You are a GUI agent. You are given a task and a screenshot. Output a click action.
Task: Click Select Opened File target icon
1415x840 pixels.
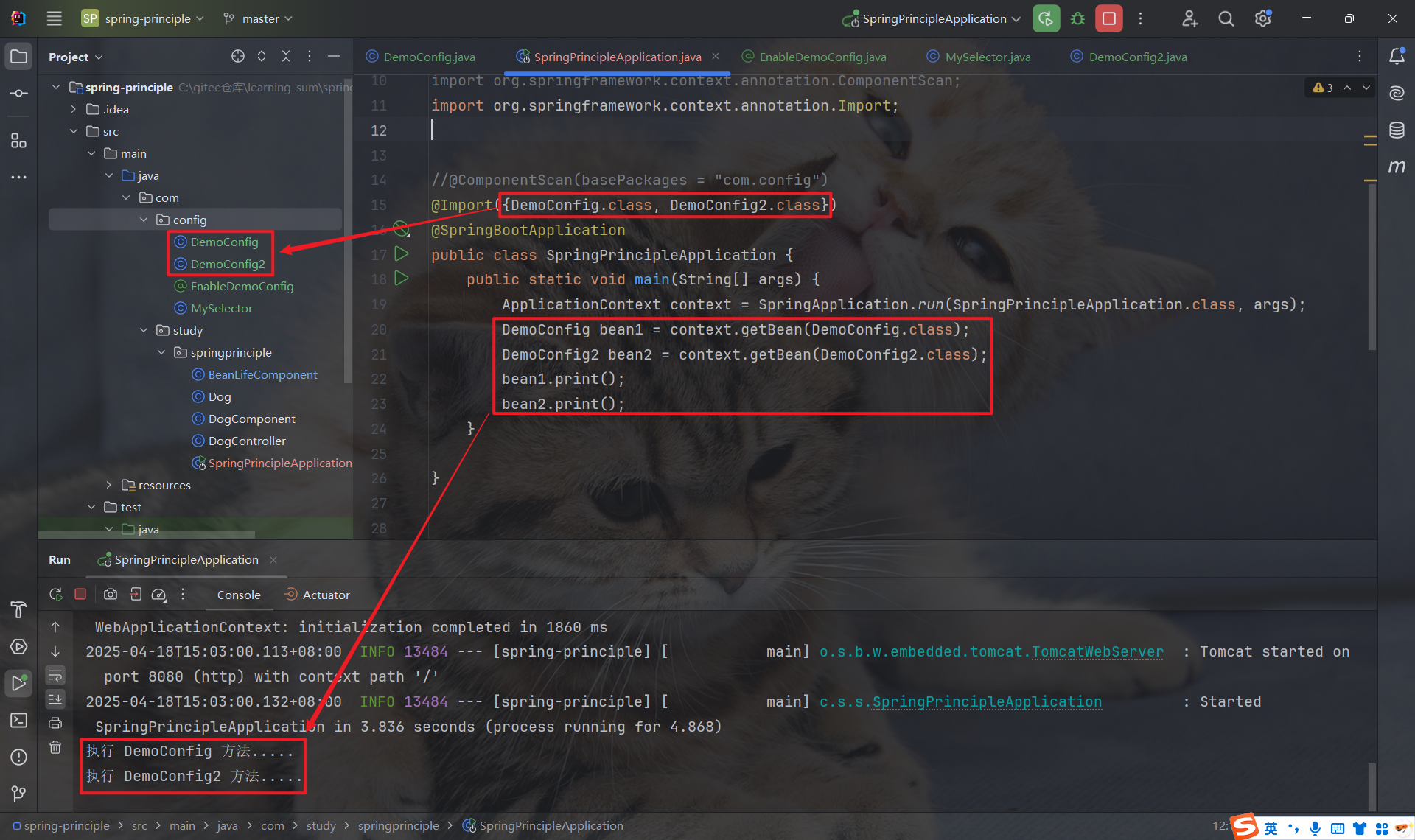237,57
